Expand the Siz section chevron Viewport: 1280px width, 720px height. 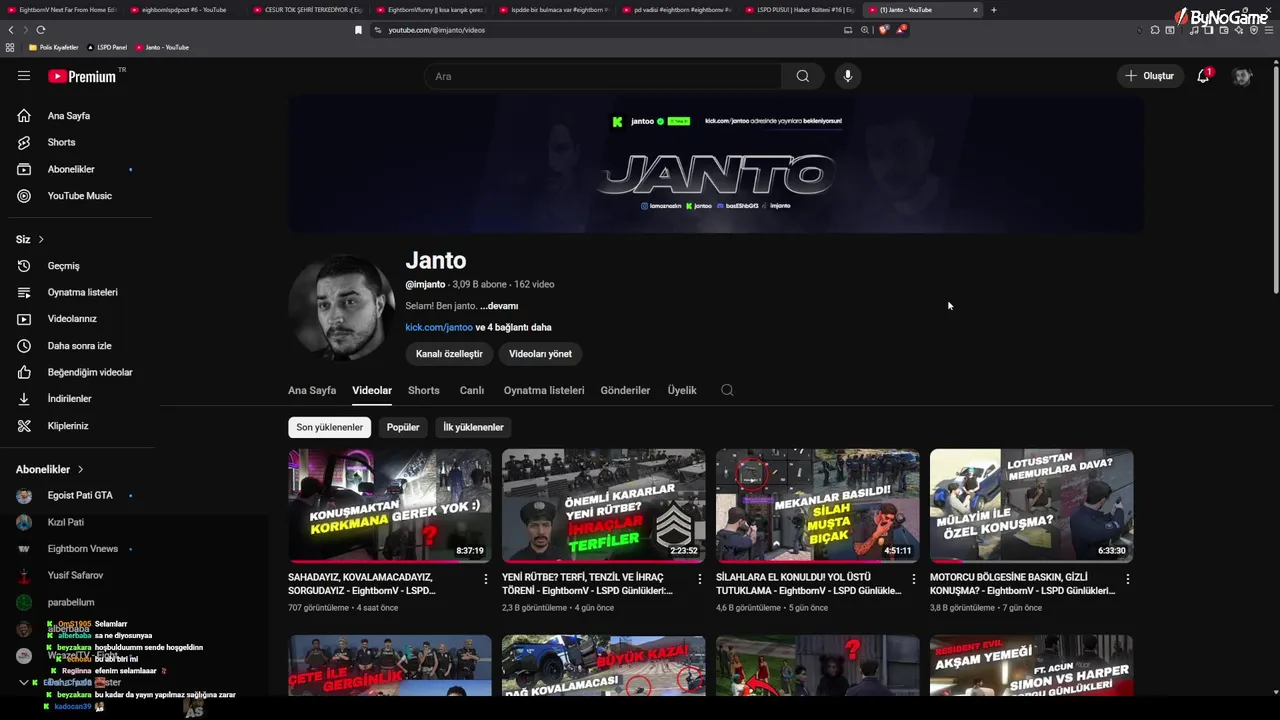click(x=41, y=240)
